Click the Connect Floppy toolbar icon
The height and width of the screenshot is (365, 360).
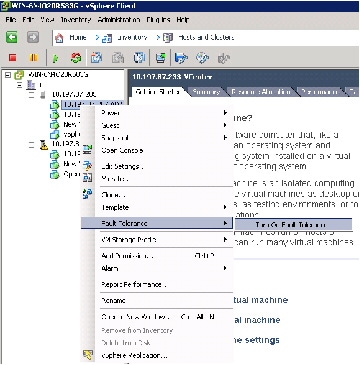pos(181,58)
